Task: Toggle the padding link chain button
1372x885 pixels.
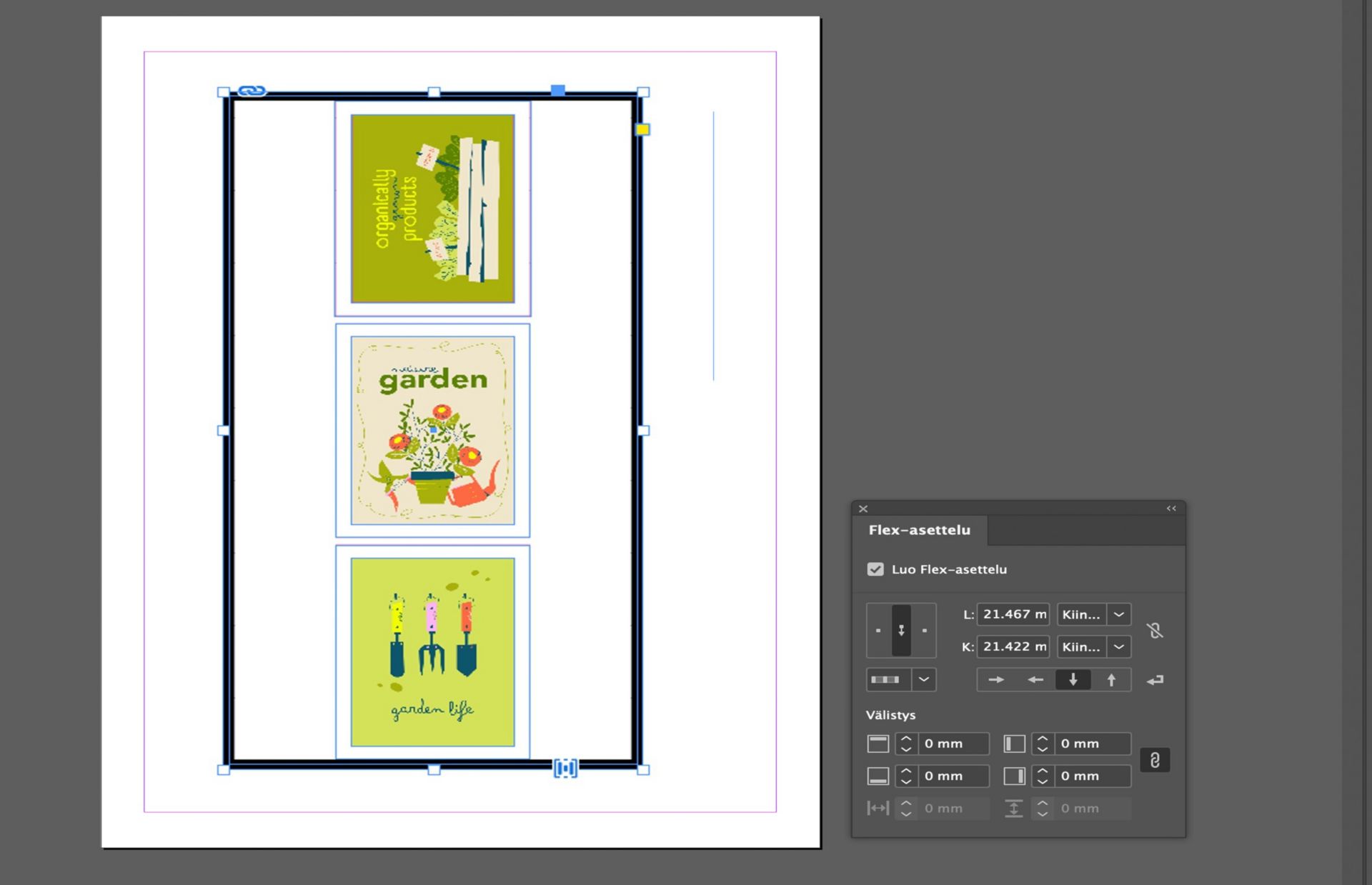Action: tap(1155, 760)
